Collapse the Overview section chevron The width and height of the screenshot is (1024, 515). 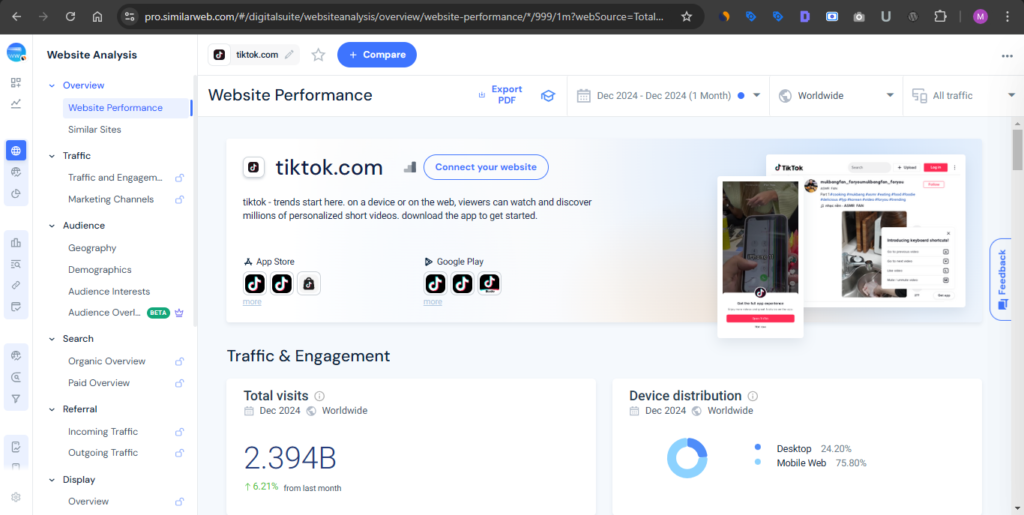(52, 86)
